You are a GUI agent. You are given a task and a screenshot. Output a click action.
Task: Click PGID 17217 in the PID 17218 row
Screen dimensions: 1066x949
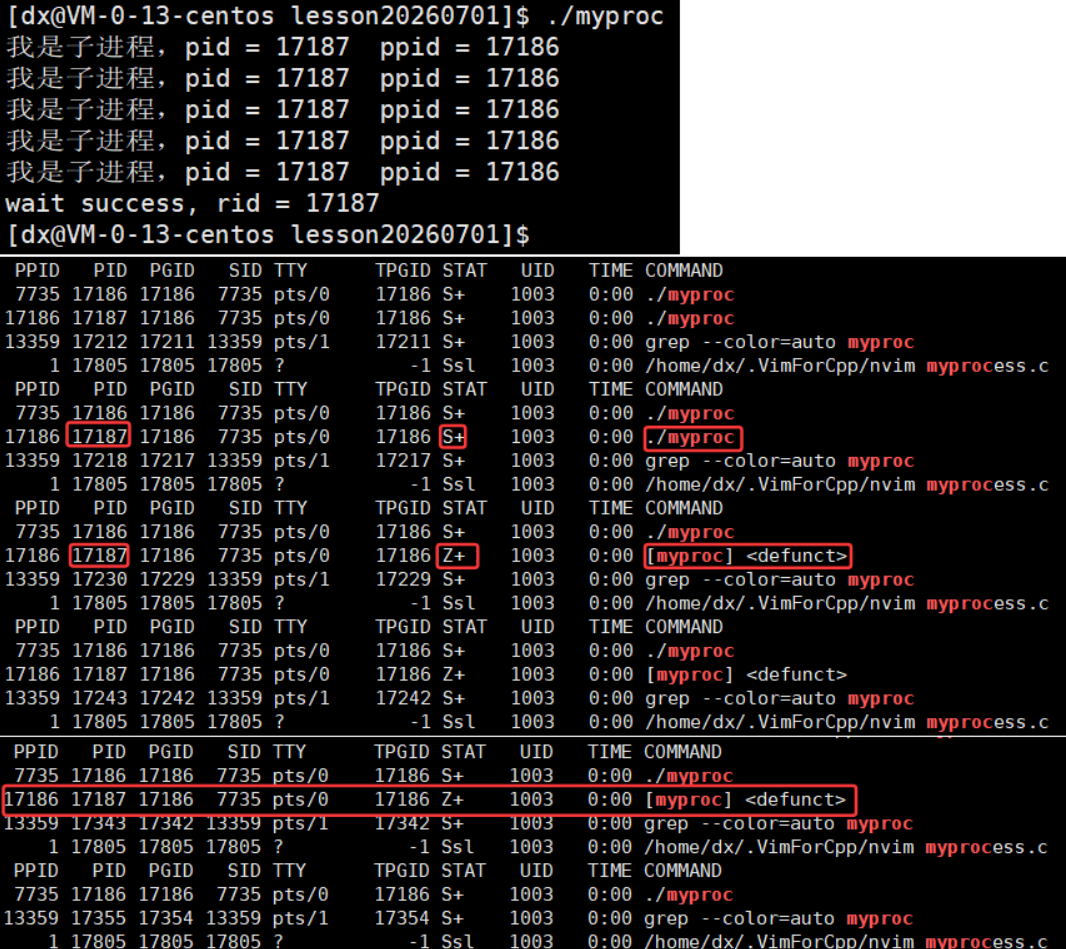pyautogui.click(x=167, y=461)
